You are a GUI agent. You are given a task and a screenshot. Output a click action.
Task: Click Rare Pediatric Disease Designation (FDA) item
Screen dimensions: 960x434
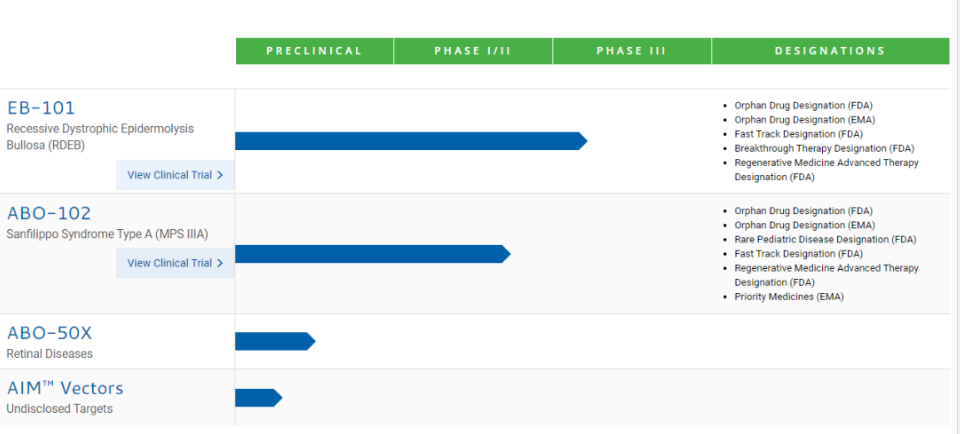[x=825, y=240]
